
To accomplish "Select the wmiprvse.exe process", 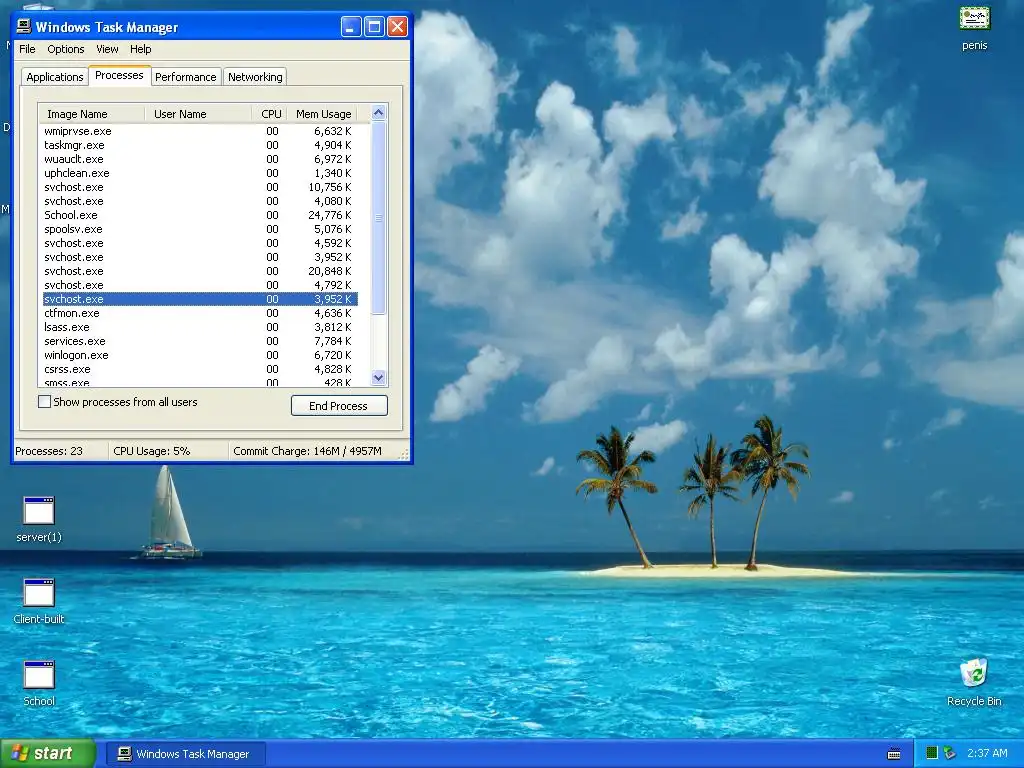I will point(199,131).
